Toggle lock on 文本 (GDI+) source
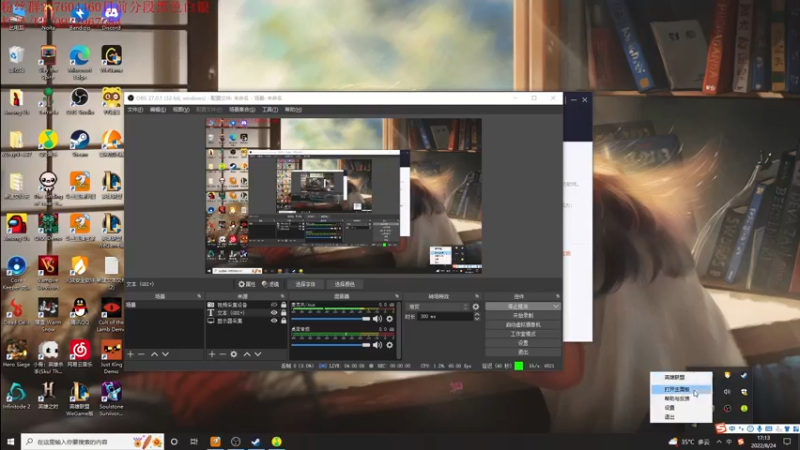Image resolution: width=800 pixels, height=450 pixels. tap(284, 313)
